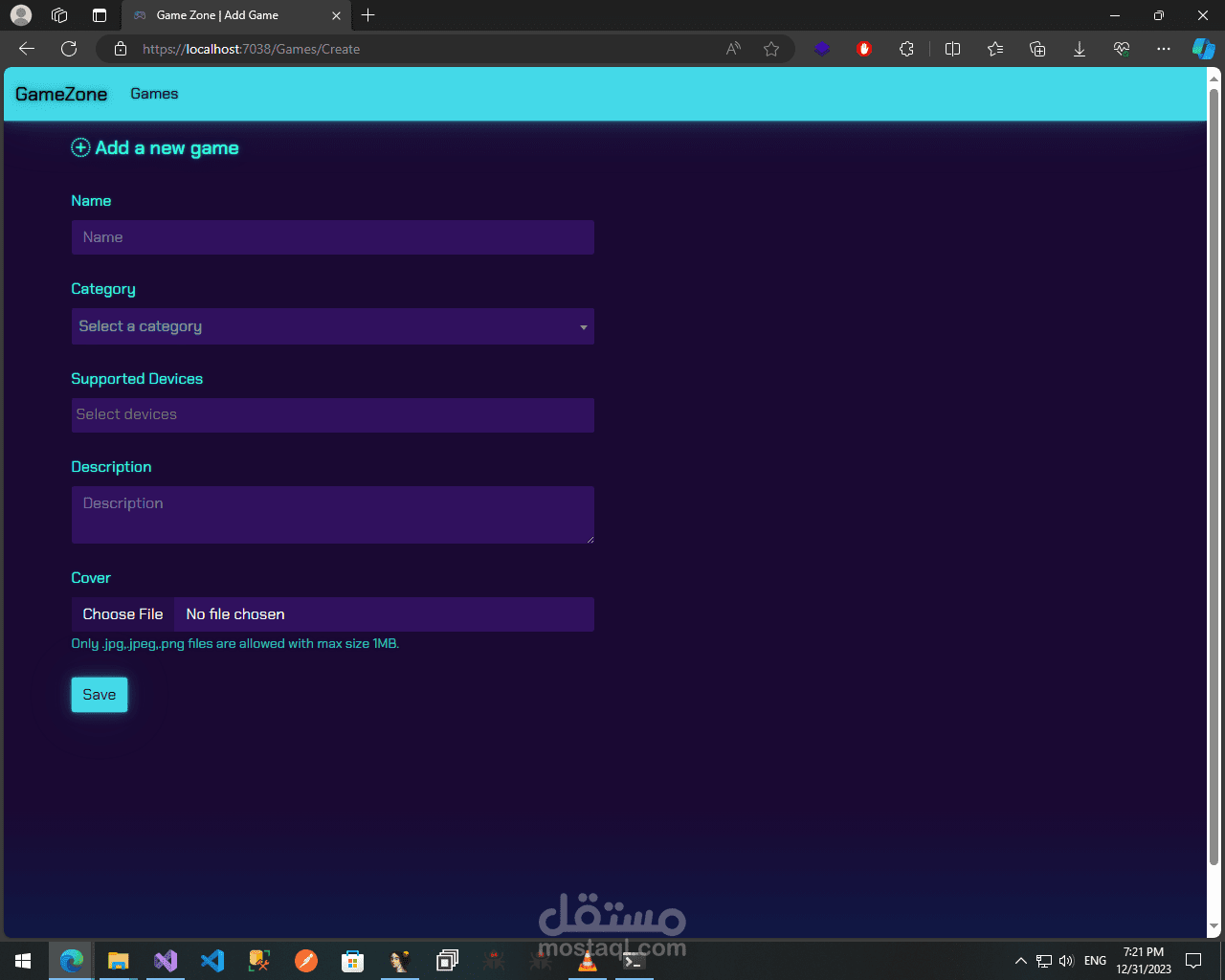Image resolution: width=1225 pixels, height=980 pixels.
Task: Open the Games nav link
Action: point(154,94)
